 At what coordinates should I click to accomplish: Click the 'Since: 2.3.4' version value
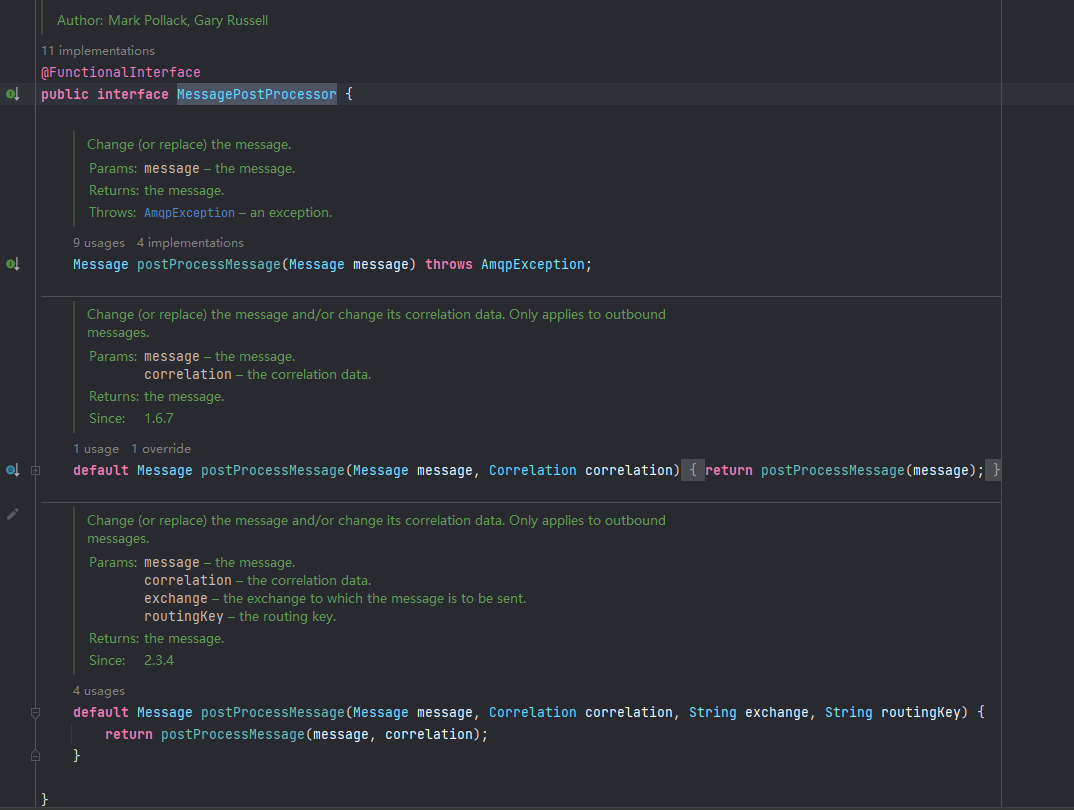coord(159,661)
